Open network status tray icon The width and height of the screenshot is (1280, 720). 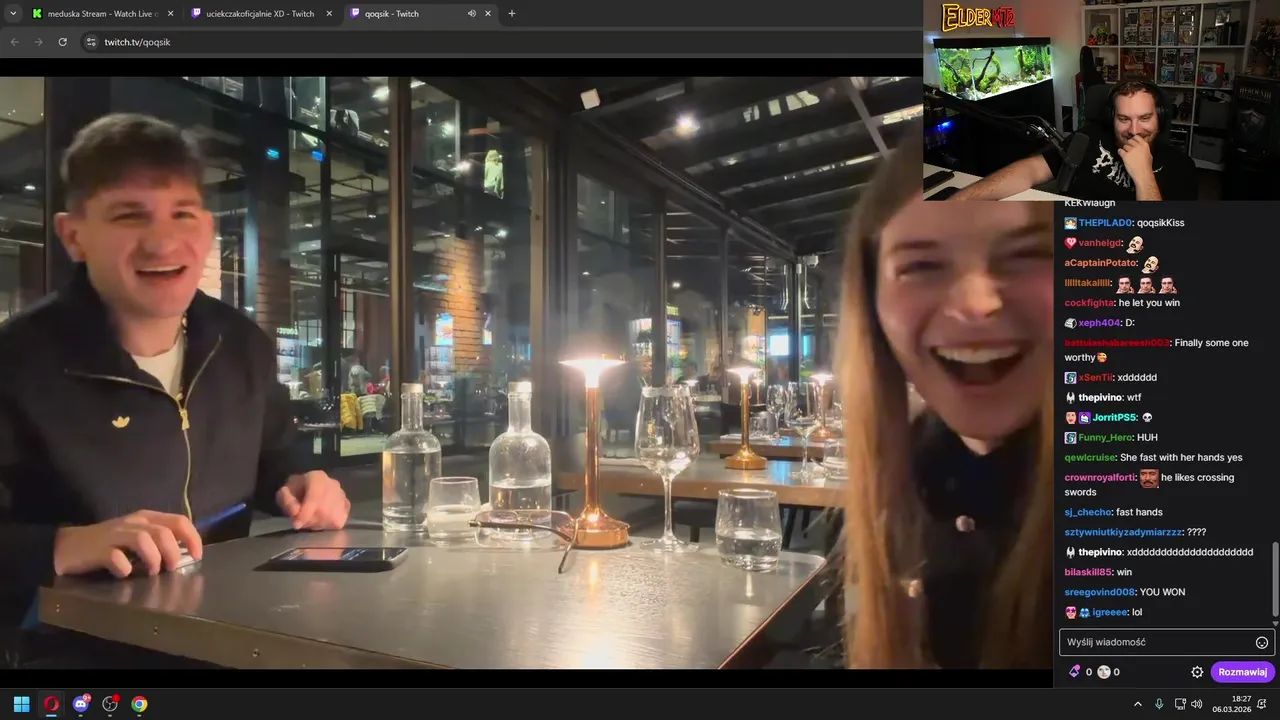(1180, 704)
